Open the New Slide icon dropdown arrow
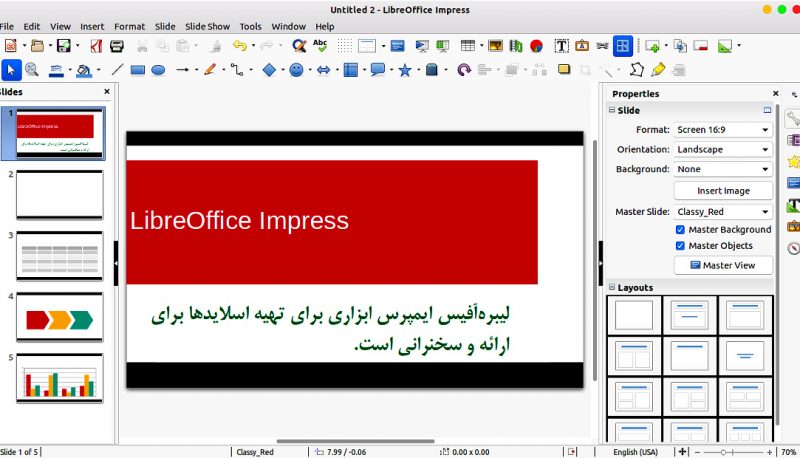This screenshot has height=458, width=800. 666,46
